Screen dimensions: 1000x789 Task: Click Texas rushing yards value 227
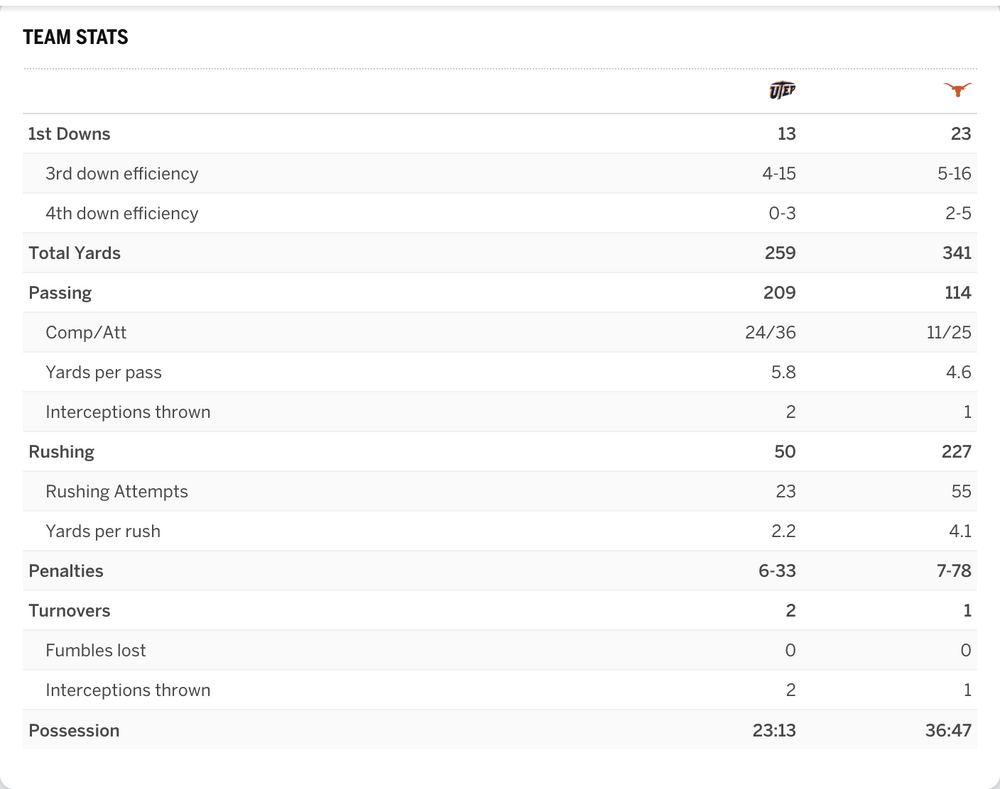point(956,452)
